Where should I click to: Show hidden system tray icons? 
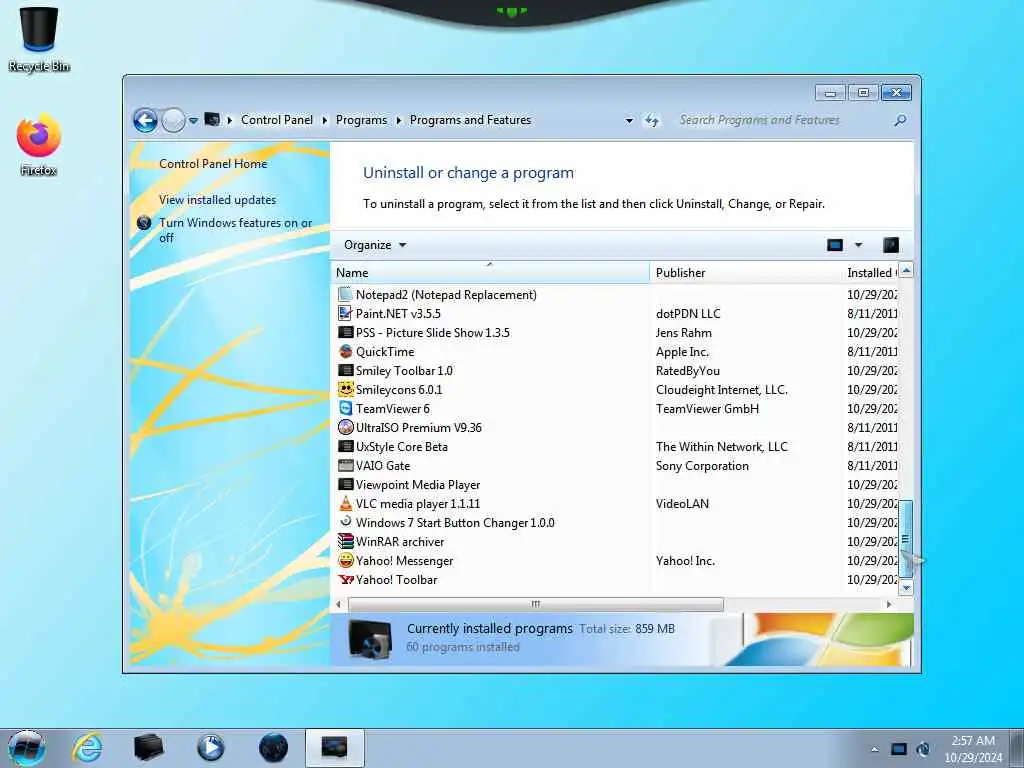tap(874, 749)
